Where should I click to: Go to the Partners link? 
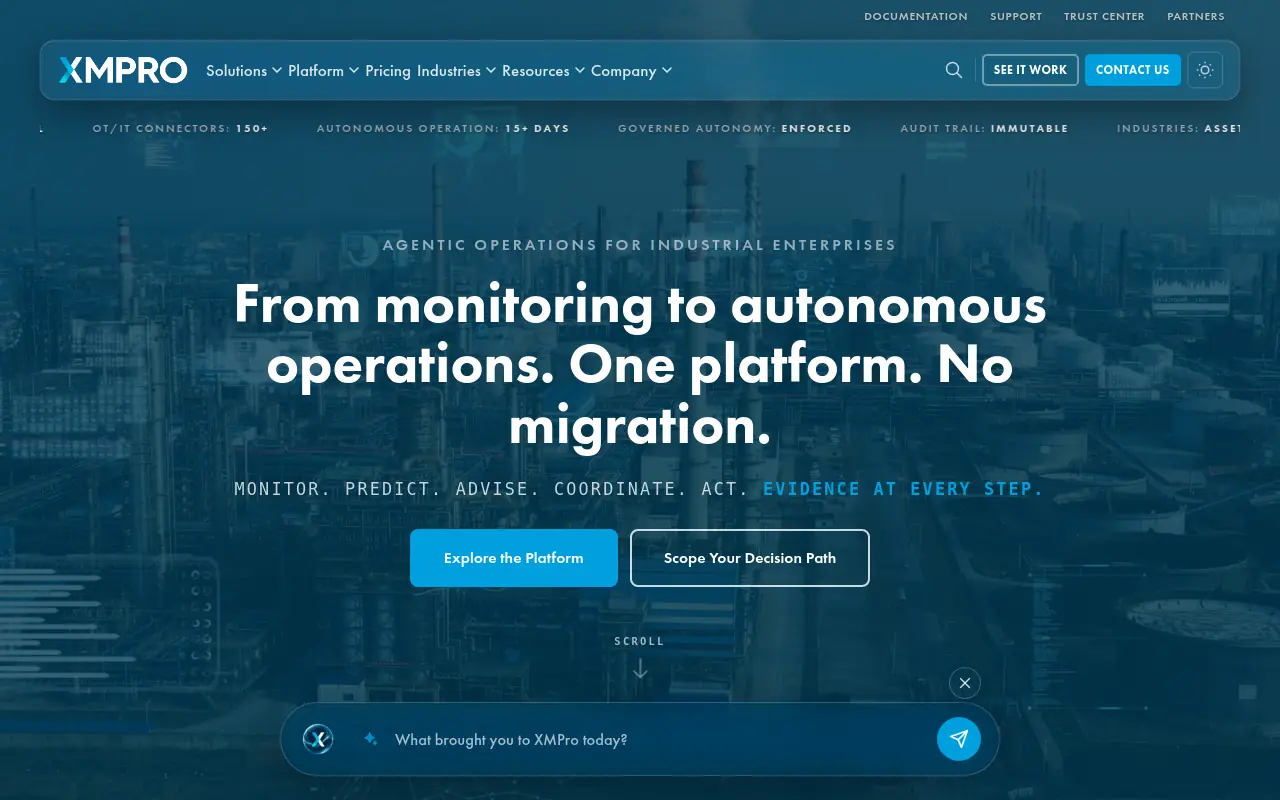tap(1196, 16)
